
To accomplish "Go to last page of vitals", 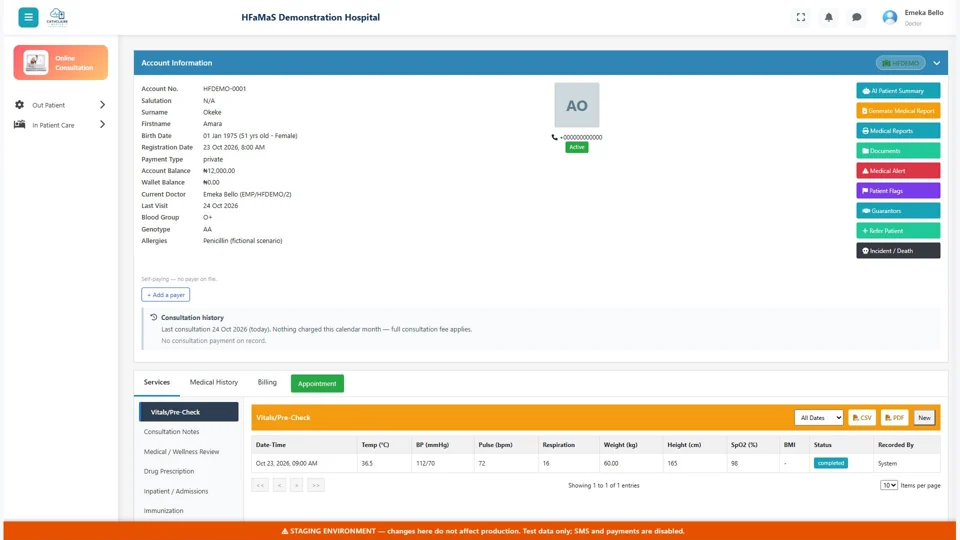I will [x=316, y=485].
